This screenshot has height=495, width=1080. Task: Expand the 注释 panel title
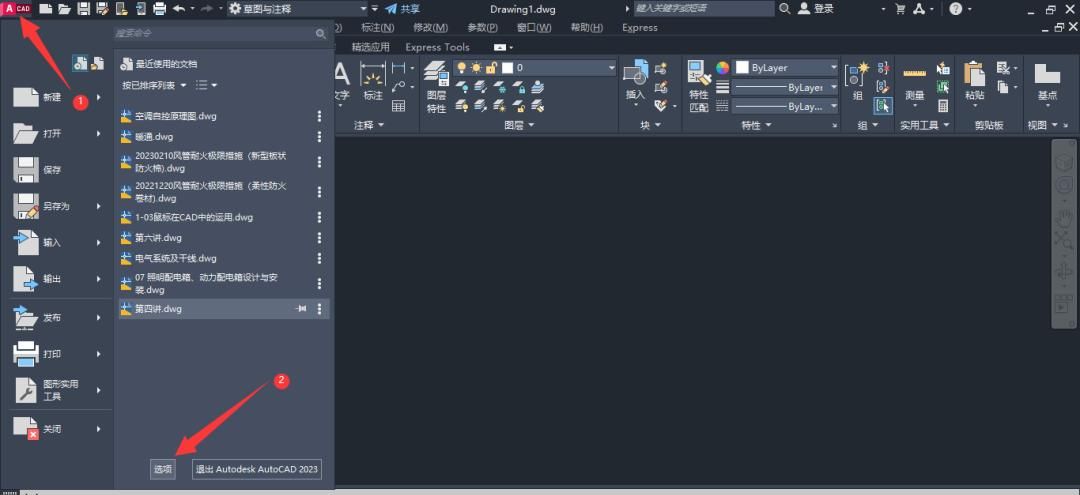tap(369, 125)
